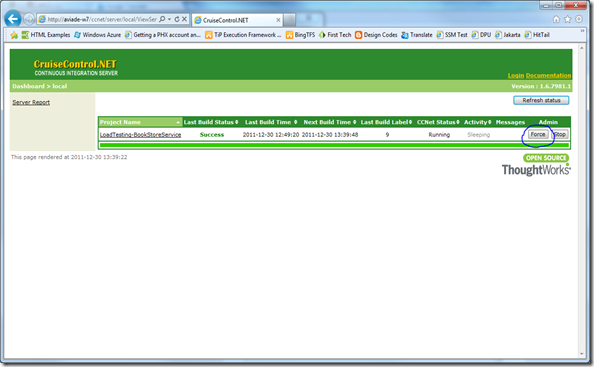Click the Stop project button
Viewport: 594px width, 367px height.
click(560, 134)
